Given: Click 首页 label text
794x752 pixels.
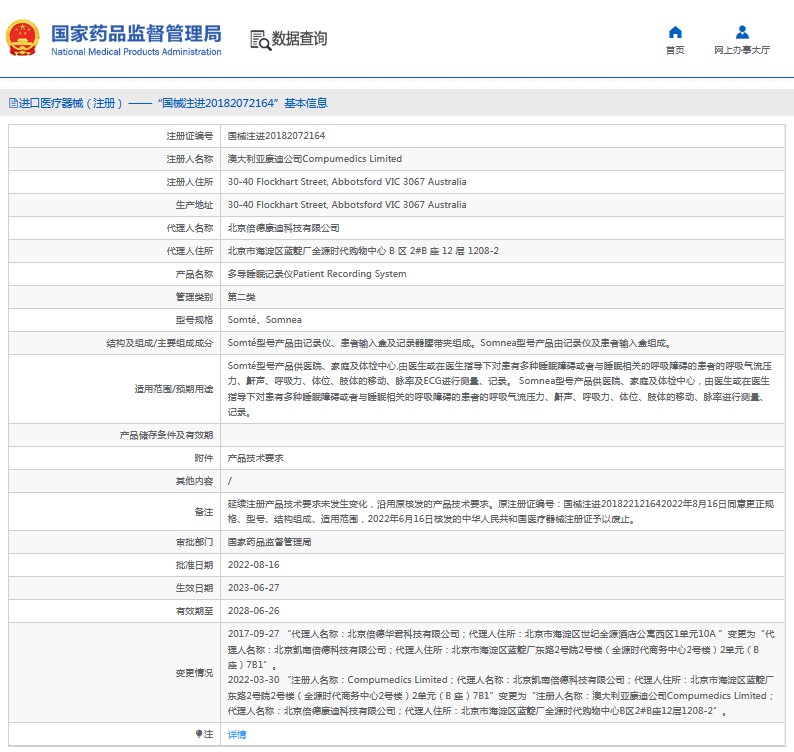Looking at the screenshot, I should (x=675, y=50).
